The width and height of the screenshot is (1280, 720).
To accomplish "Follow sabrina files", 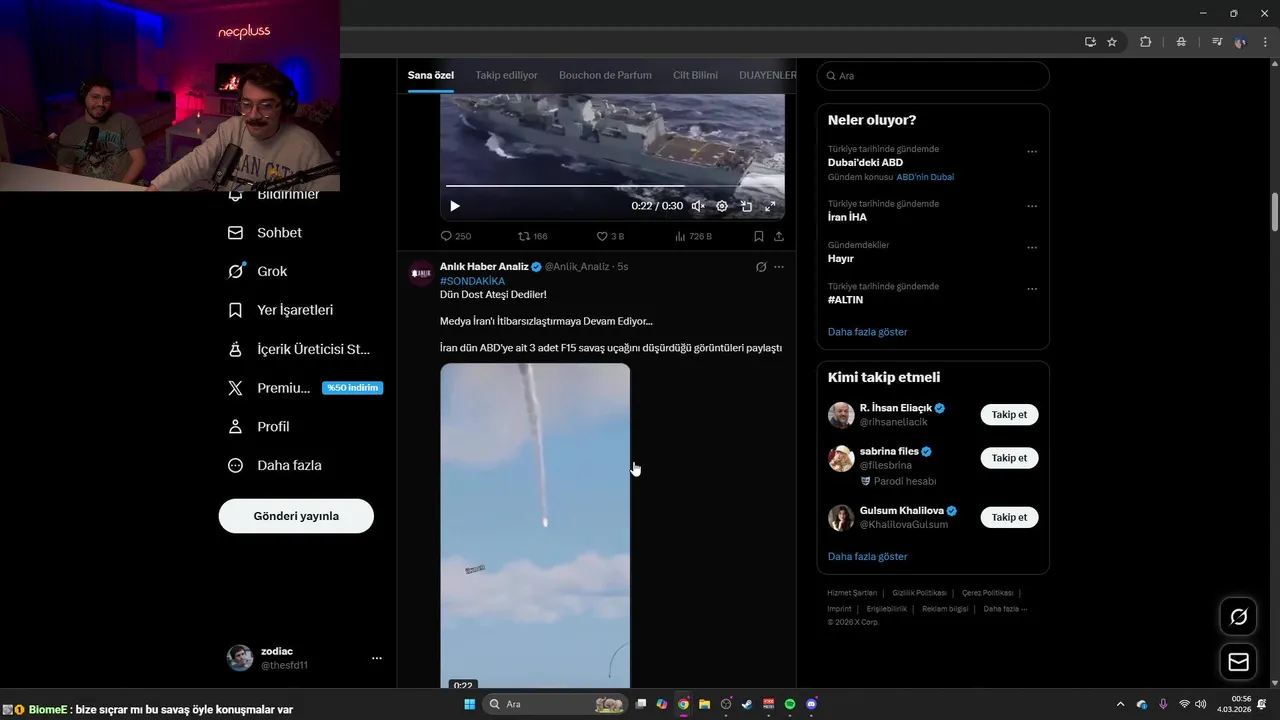I will [x=1009, y=458].
